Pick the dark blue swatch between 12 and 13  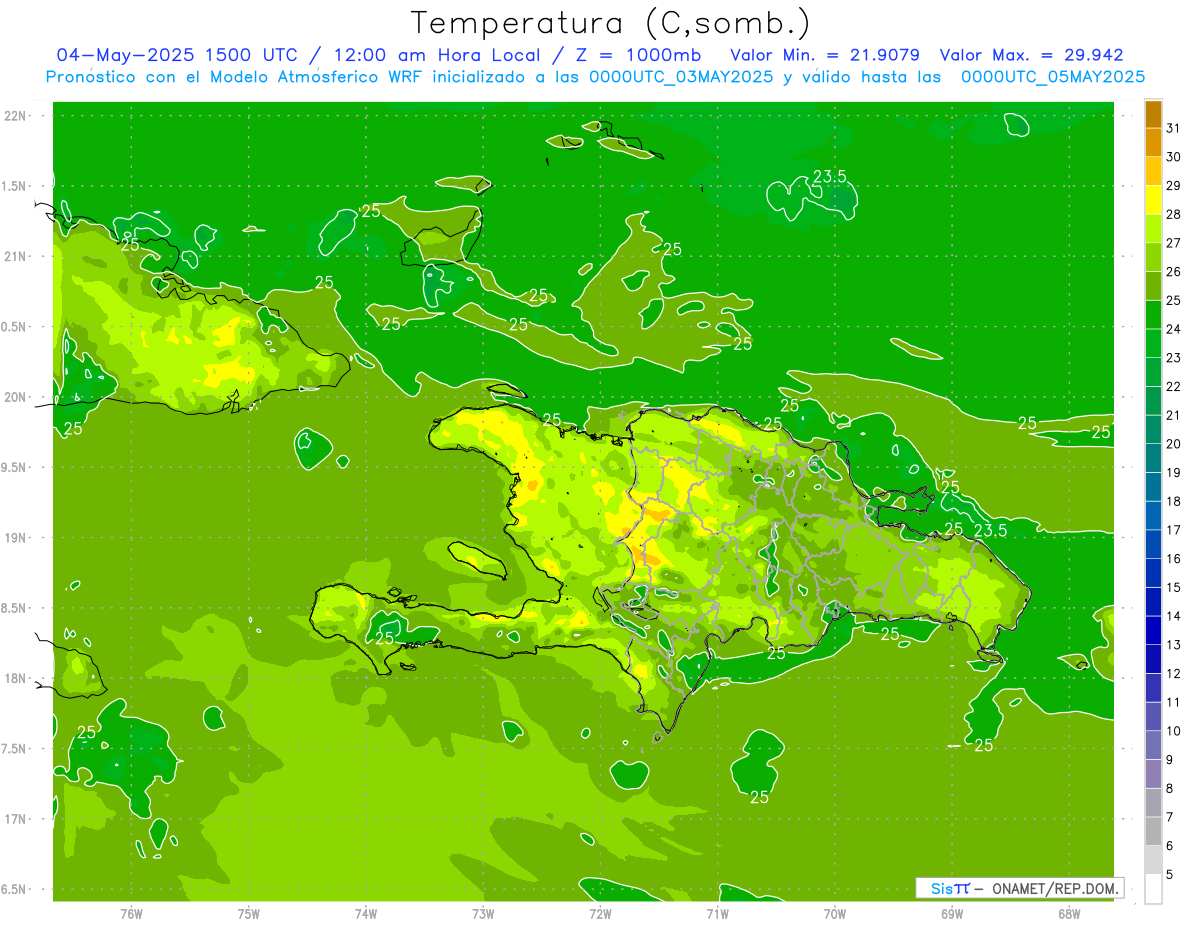1153,659
